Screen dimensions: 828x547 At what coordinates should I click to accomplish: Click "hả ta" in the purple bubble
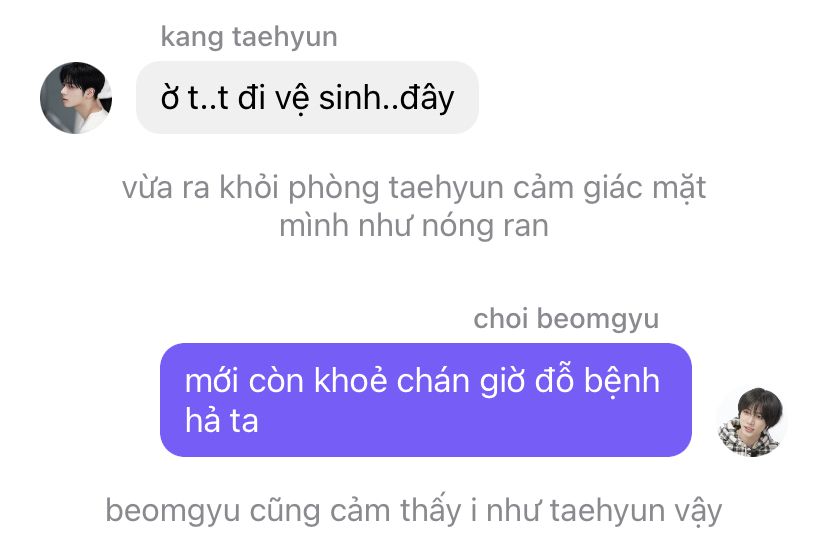[222, 421]
